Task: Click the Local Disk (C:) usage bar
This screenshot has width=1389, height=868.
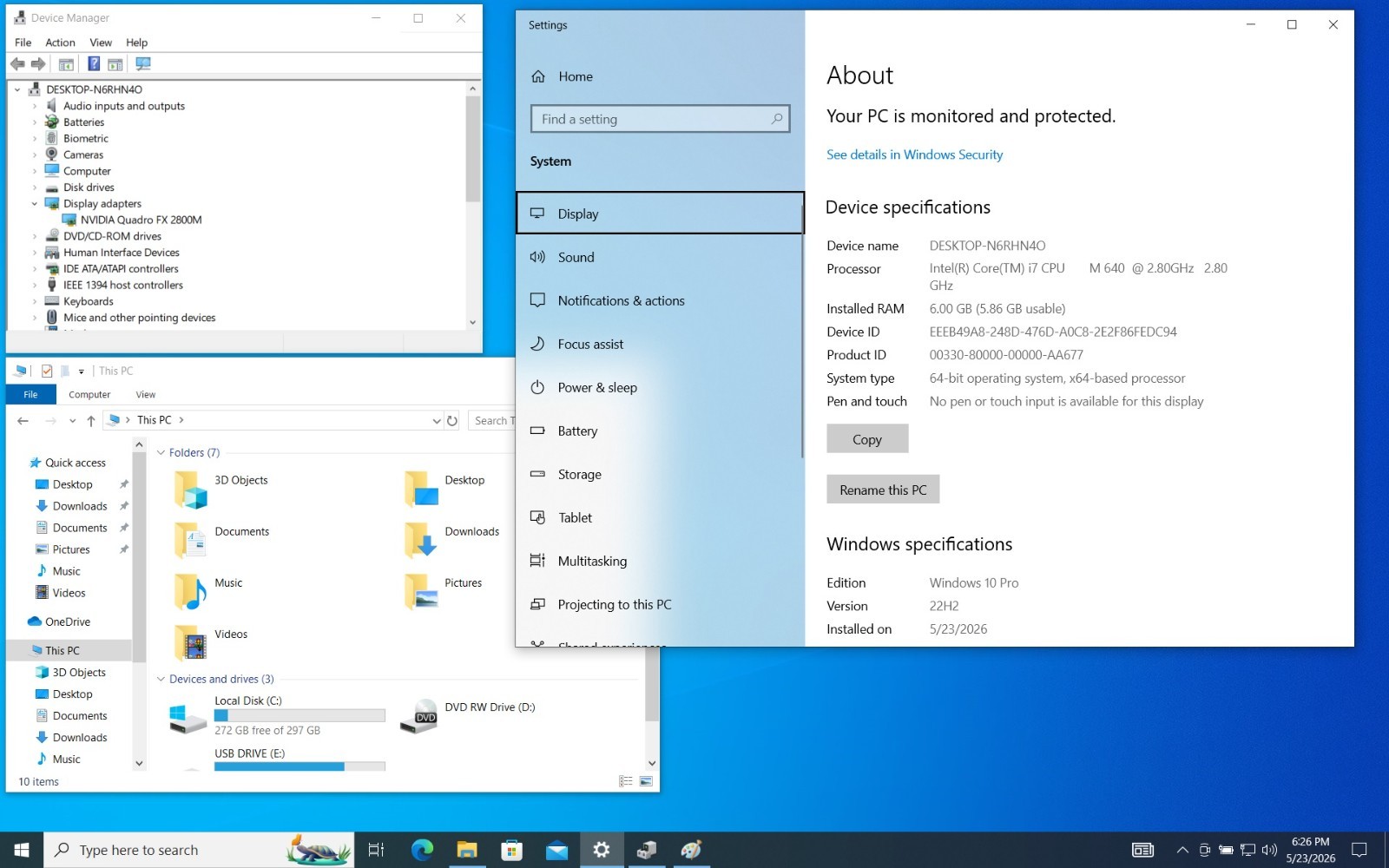Action: pyautogui.click(x=300, y=715)
